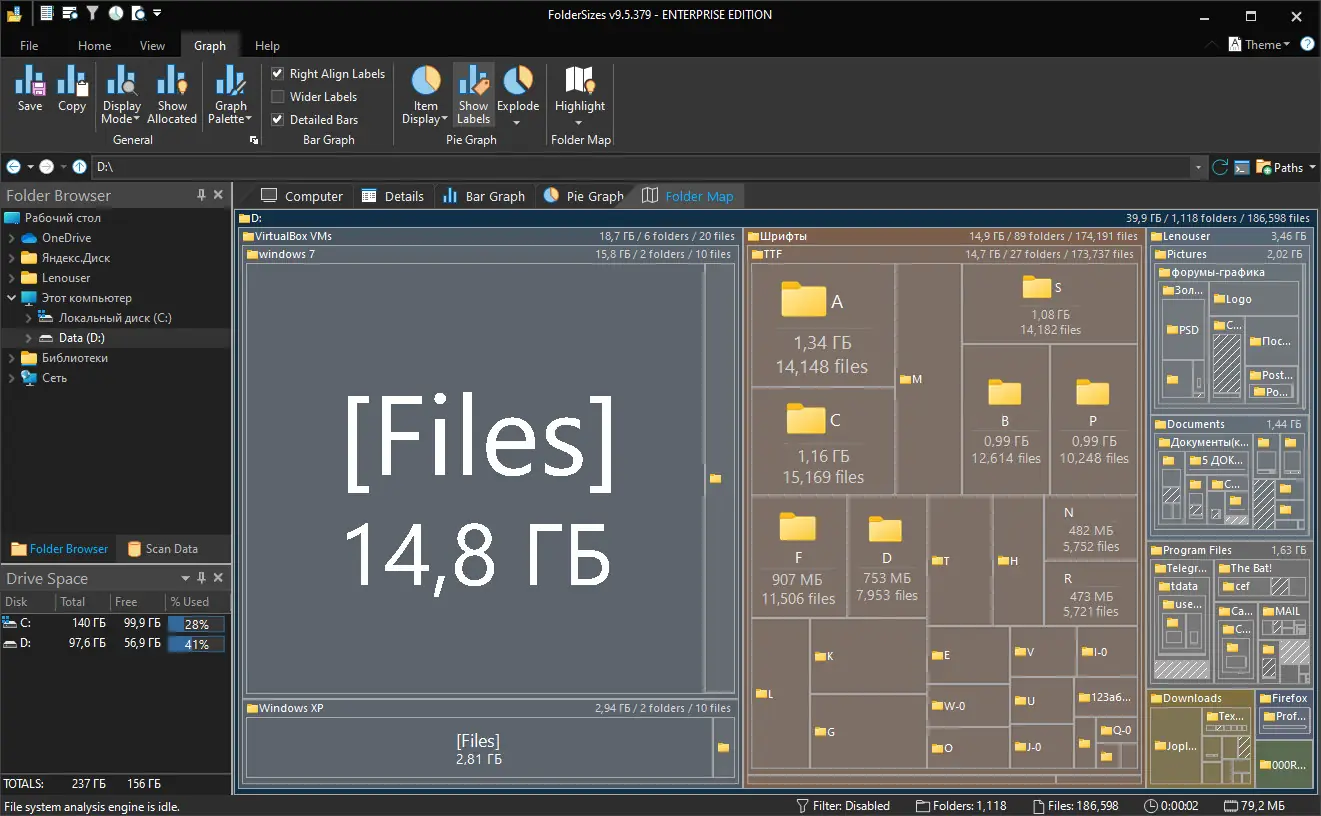The width and height of the screenshot is (1321, 816).
Task: Open Drive Space panel options arrow
Action: [185, 578]
